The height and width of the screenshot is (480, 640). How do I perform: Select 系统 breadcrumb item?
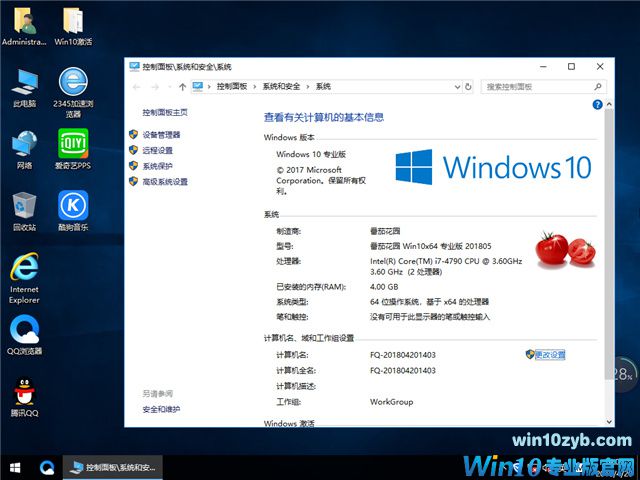pyautogui.click(x=323, y=87)
